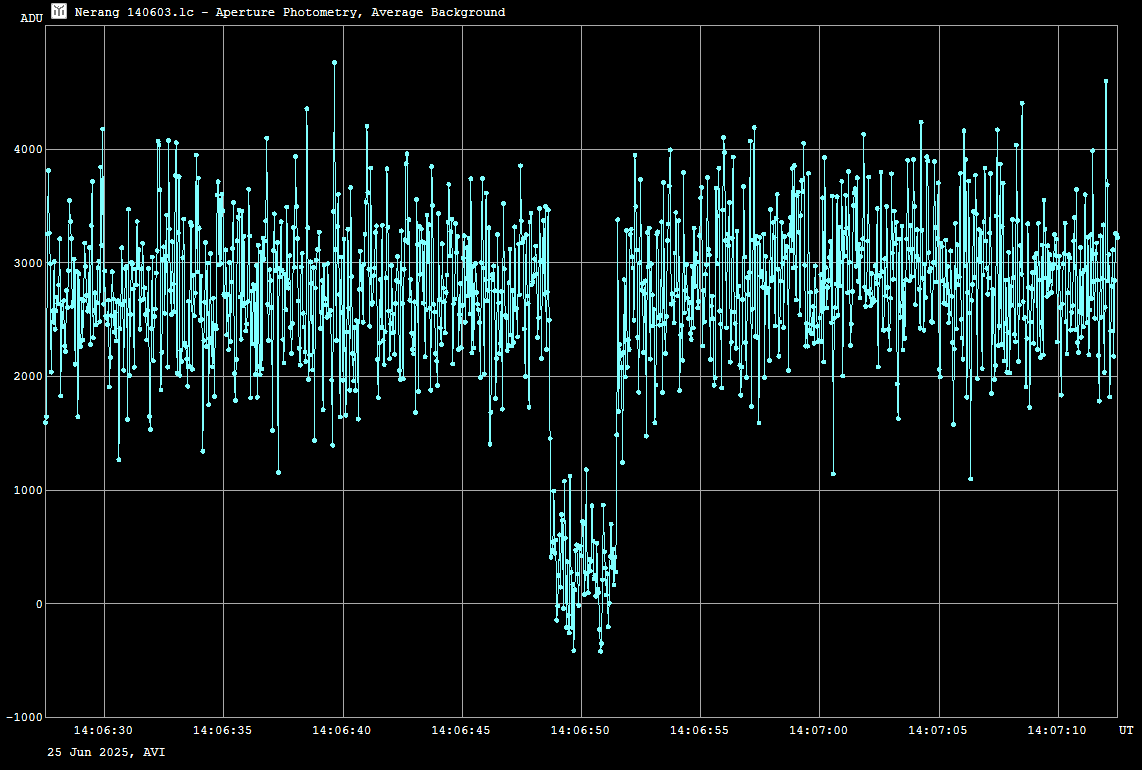This screenshot has height=770, width=1142.
Task: Click the 1000 value on the ADU axis
Action: tap(27, 490)
